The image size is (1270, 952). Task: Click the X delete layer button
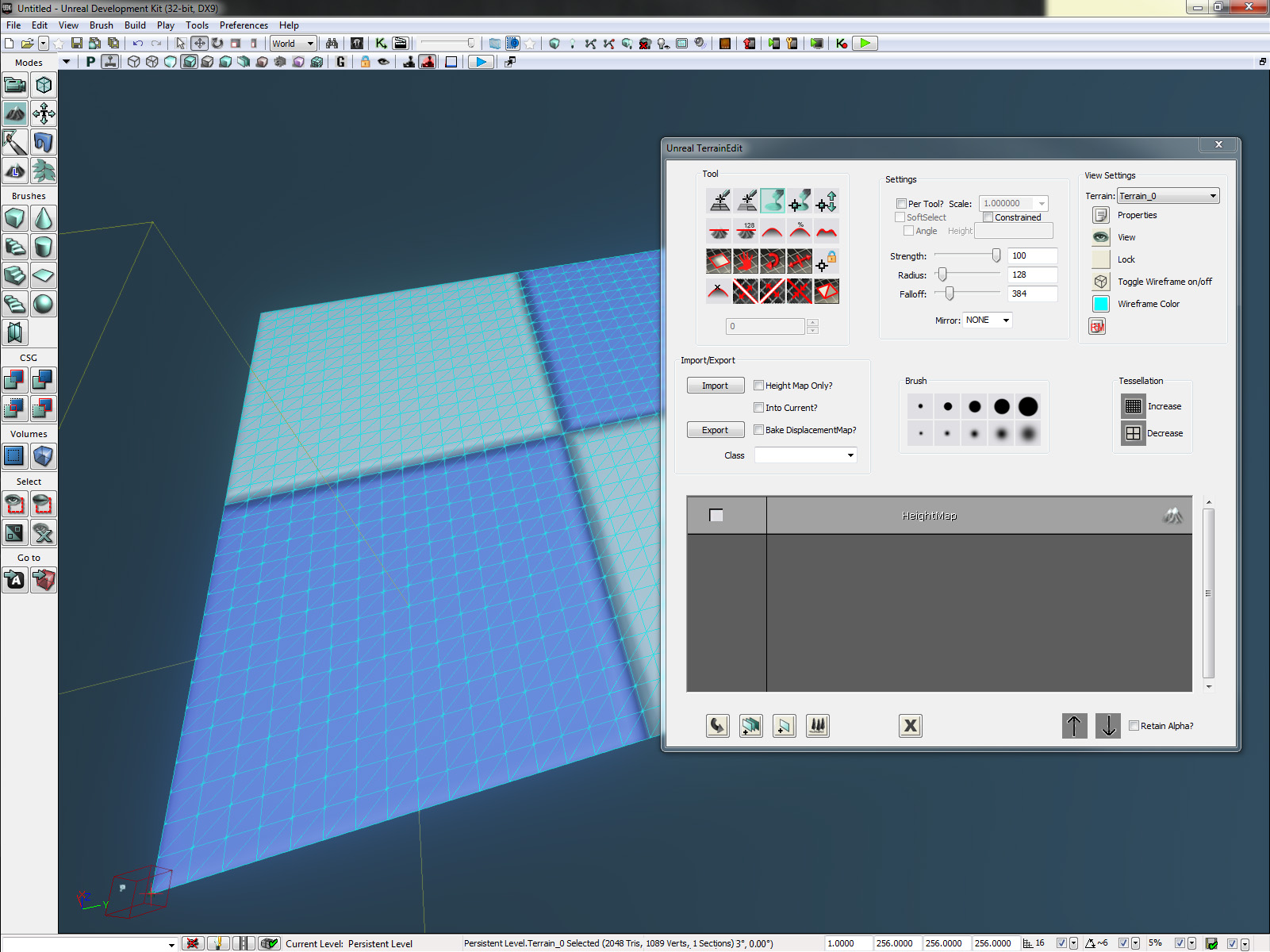[x=911, y=726]
